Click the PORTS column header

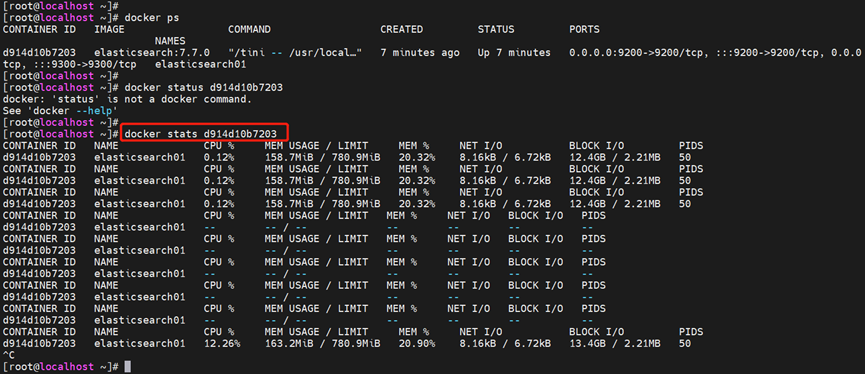click(584, 29)
